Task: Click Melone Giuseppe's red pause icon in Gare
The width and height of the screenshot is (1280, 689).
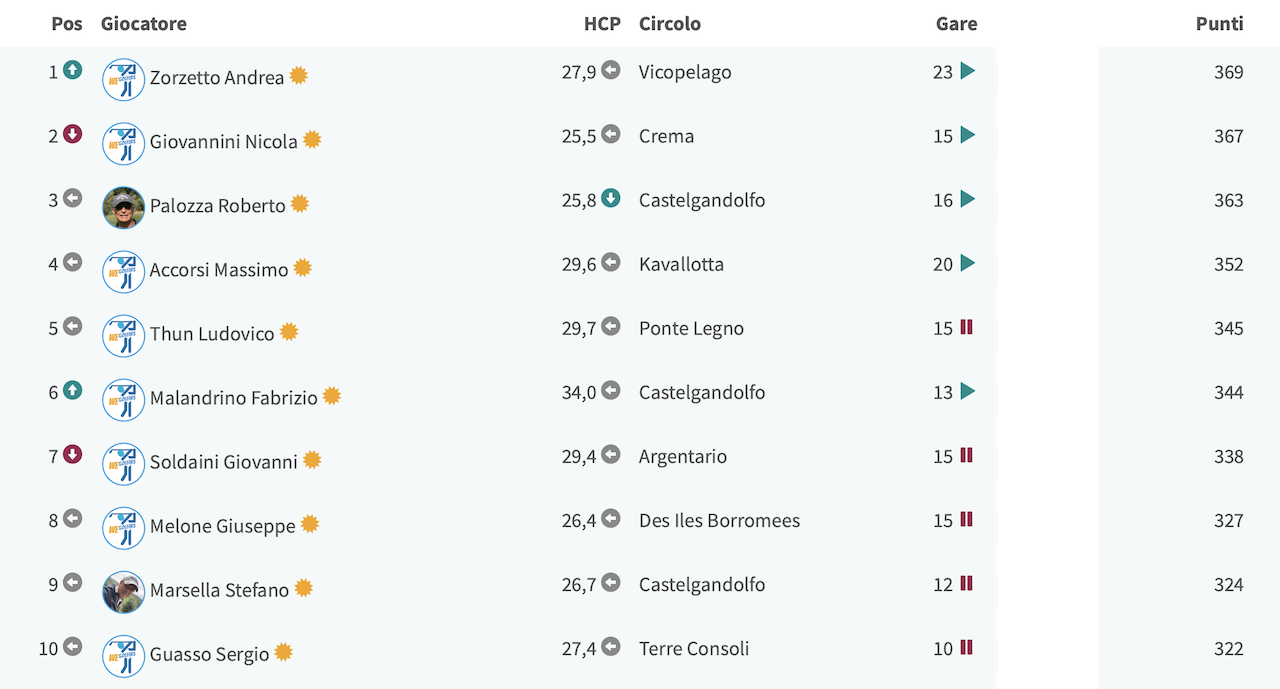Action: (966, 519)
